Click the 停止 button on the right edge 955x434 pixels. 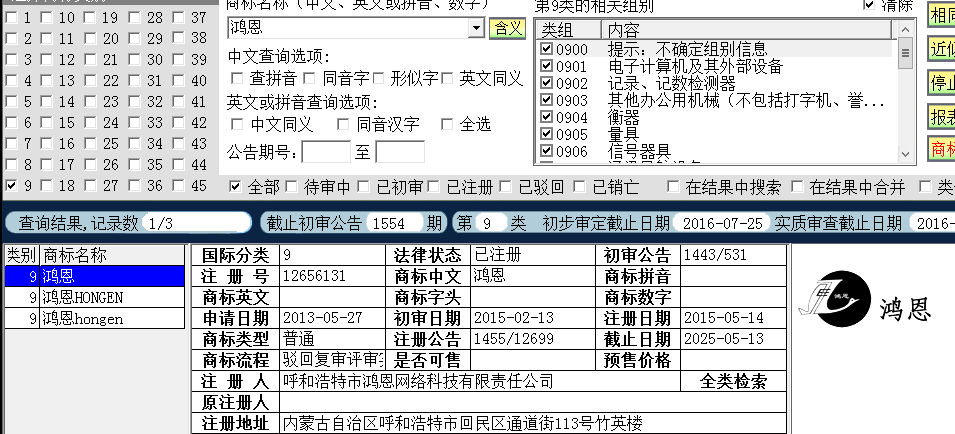click(942, 82)
